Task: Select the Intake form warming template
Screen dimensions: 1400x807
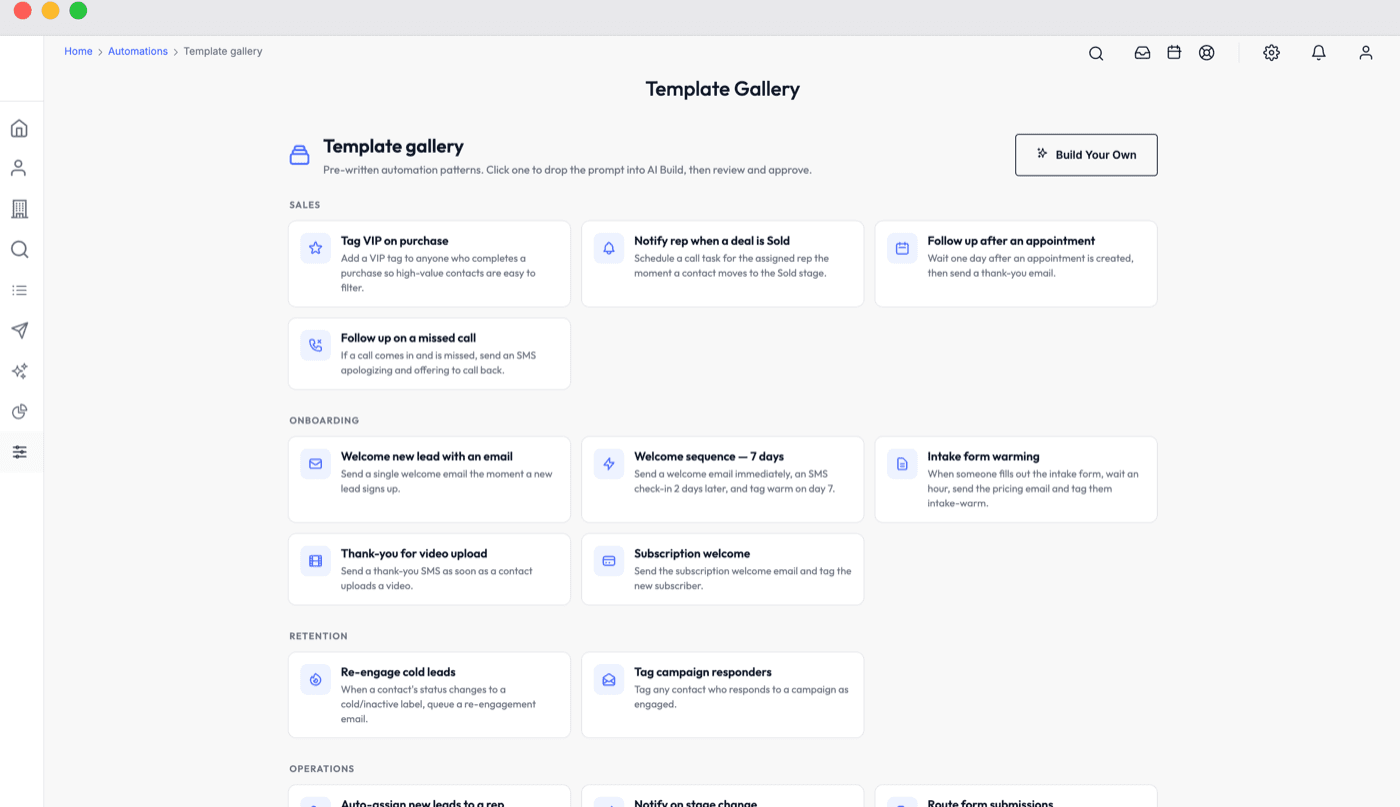Action: (x=1016, y=479)
